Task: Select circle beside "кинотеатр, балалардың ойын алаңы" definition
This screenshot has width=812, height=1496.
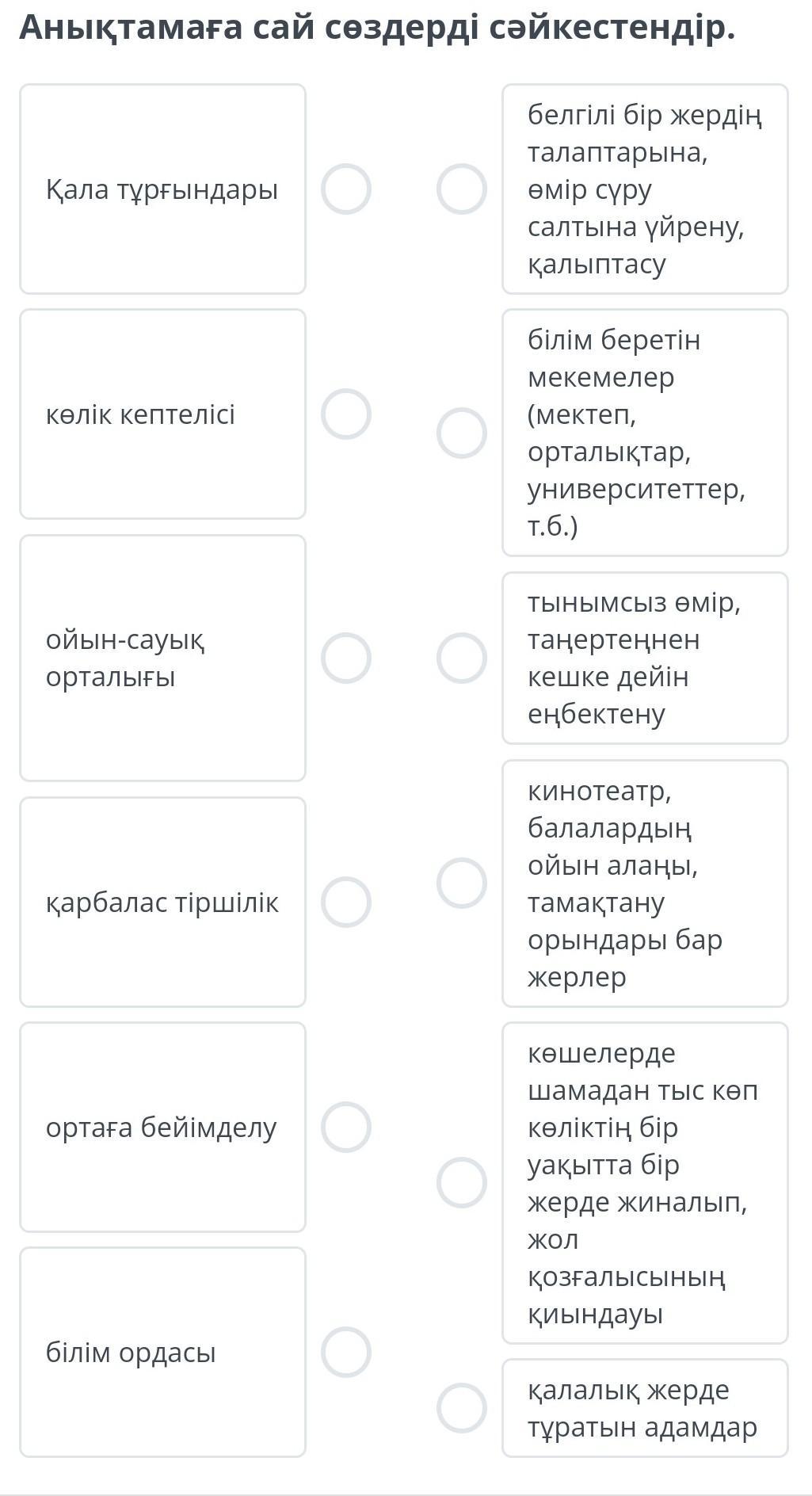Action: point(462,883)
